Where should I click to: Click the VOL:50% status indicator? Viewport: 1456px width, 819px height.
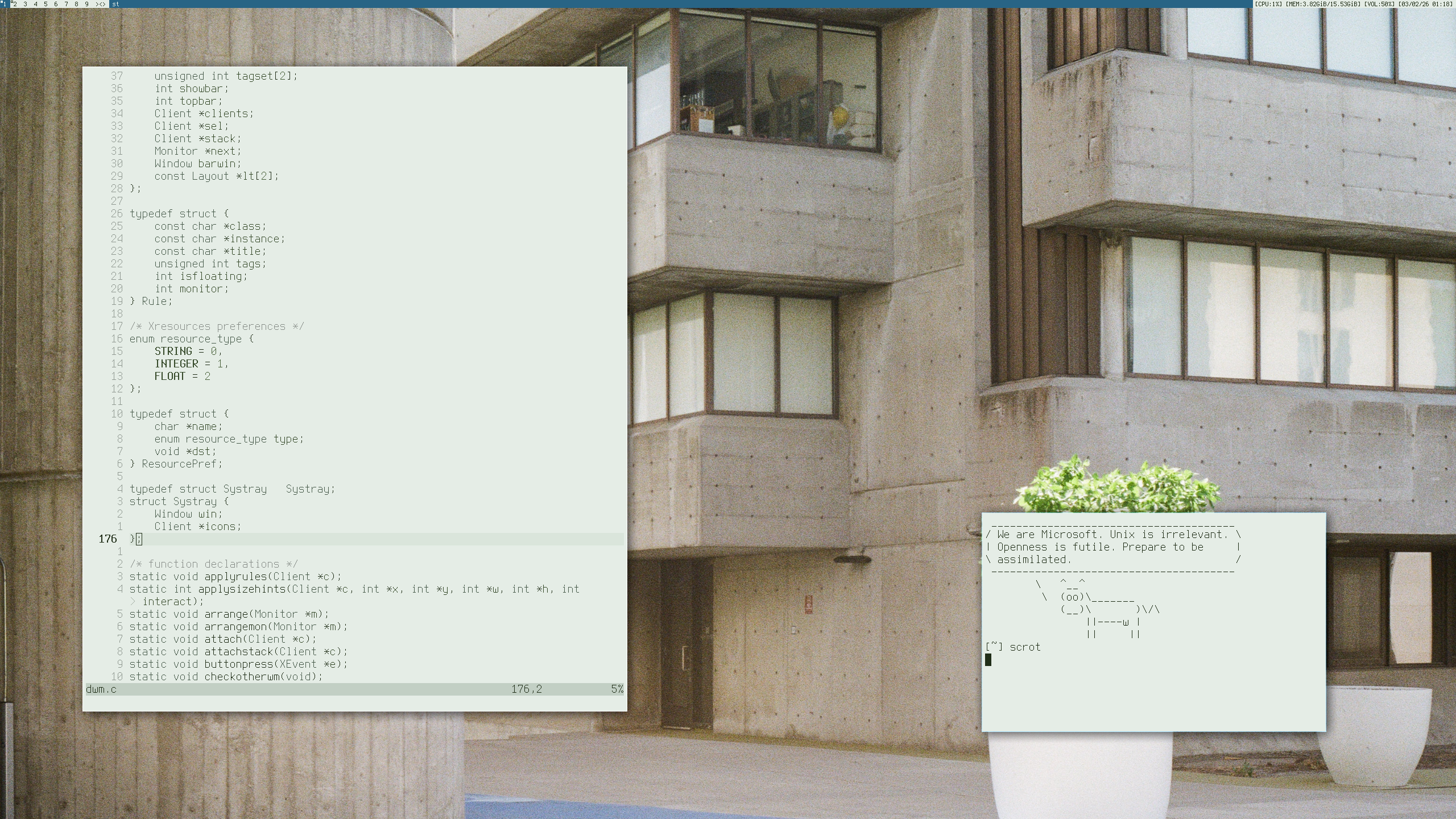pyautogui.click(x=1379, y=4)
